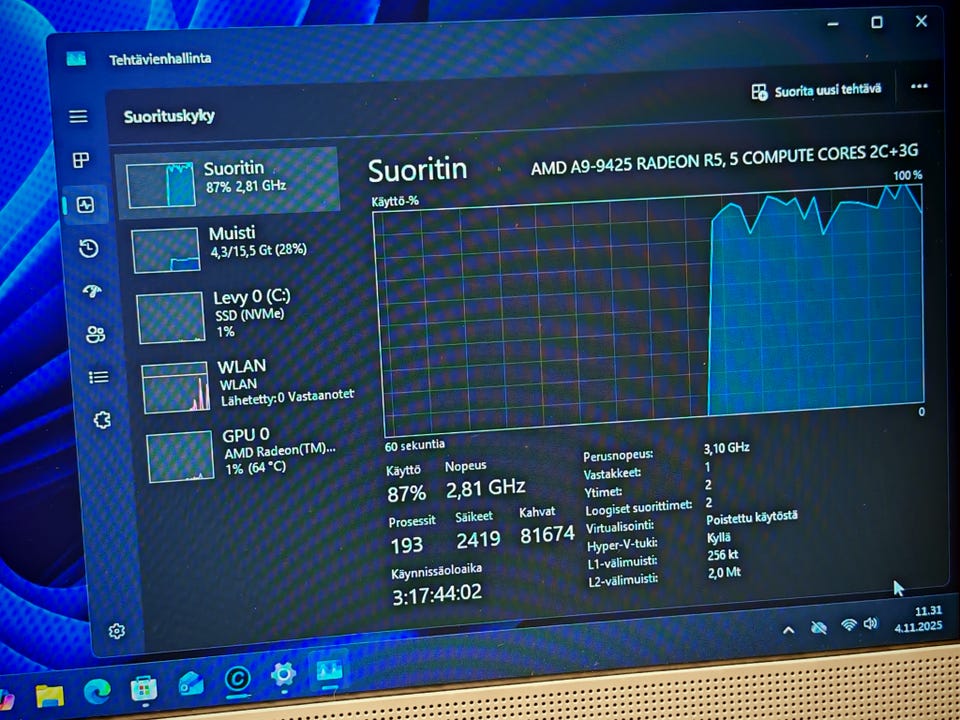Click the CPU usage graph
This screenshot has height=720, width=960.
[650, 309]
